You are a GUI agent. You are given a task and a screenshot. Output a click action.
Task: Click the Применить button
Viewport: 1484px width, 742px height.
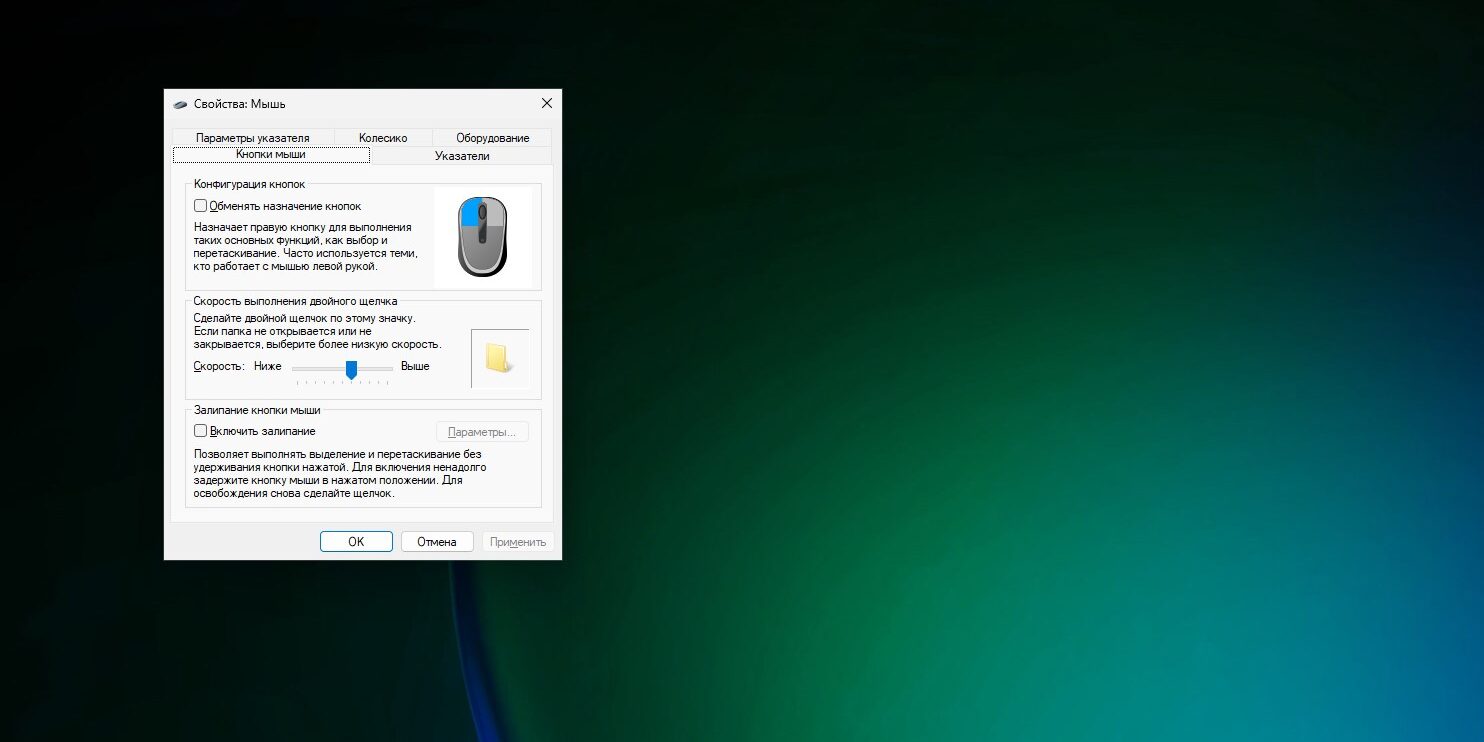pyautogui.click(x=517, y=542)
